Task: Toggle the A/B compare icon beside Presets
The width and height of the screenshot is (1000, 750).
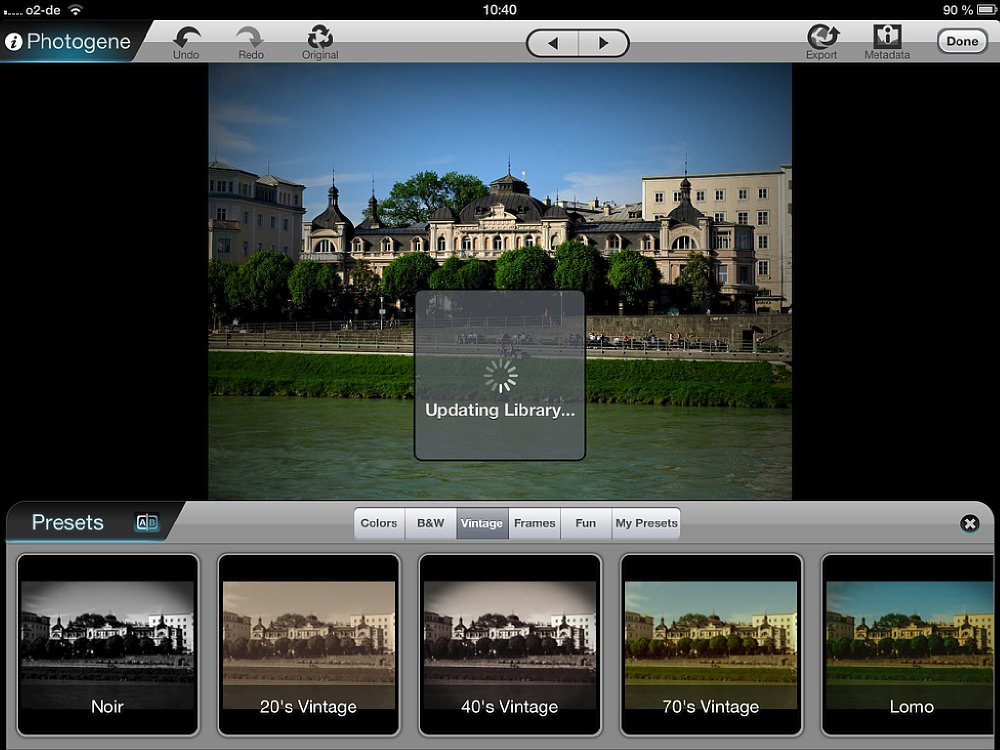Action: 147,522
